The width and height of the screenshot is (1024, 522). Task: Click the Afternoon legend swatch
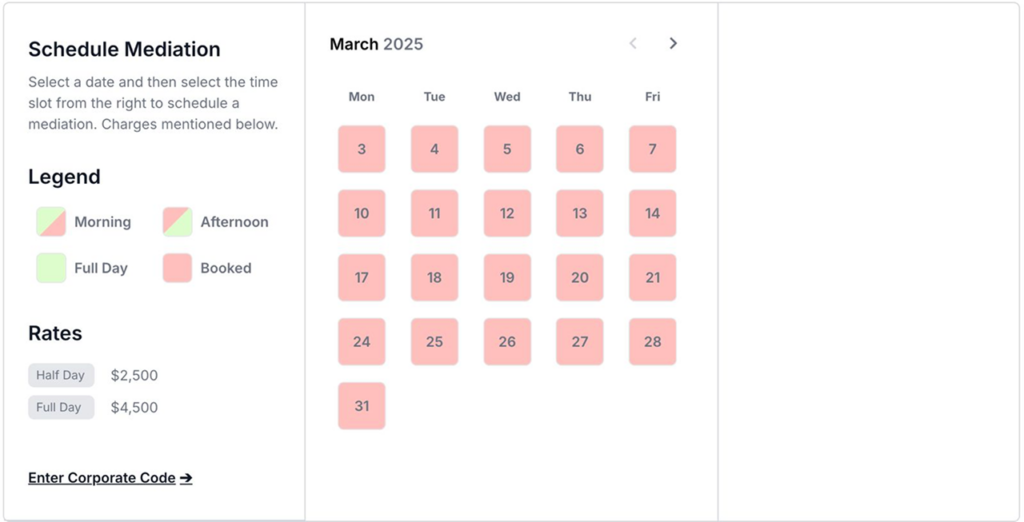point(177,222)
